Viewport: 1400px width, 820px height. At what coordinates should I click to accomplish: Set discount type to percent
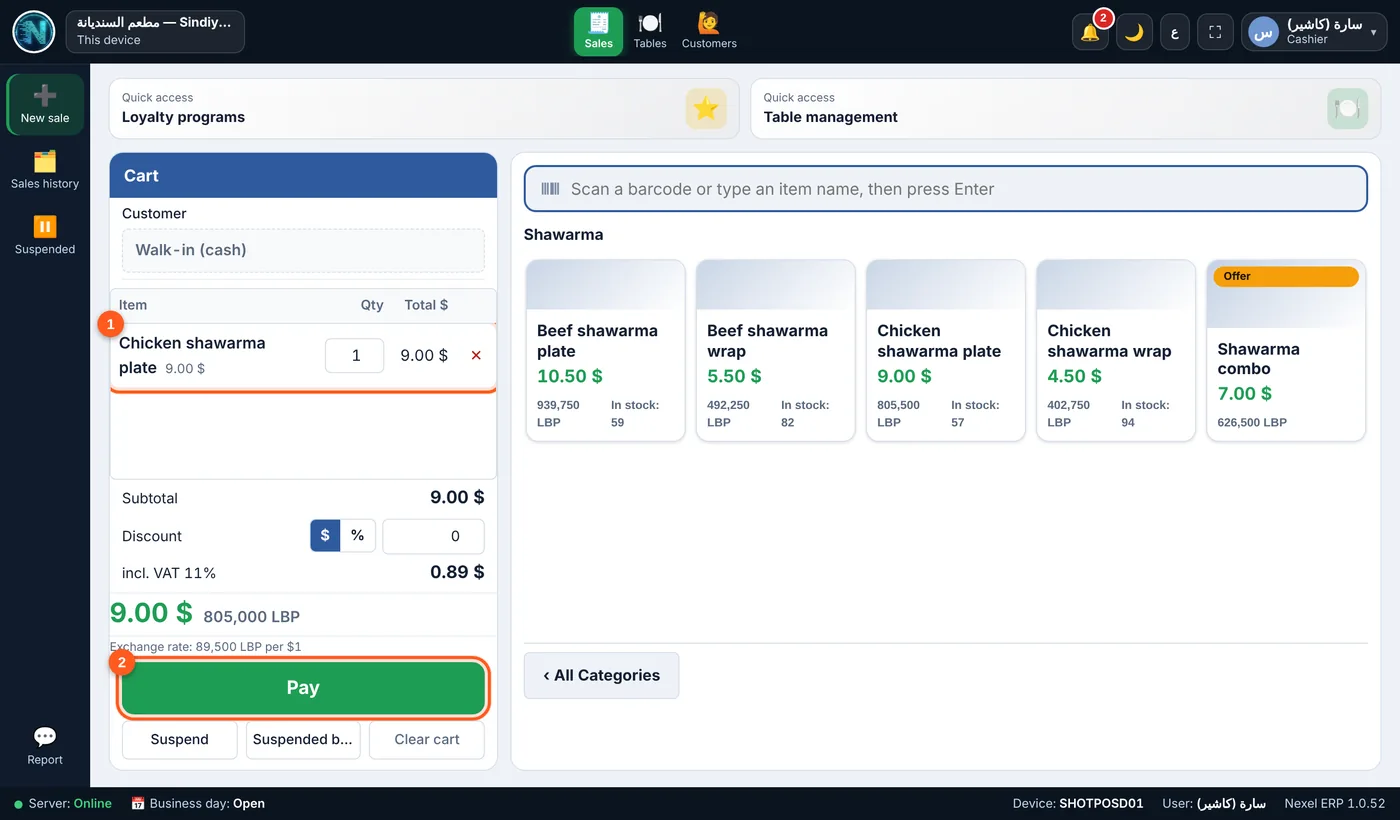coord(357,536)
